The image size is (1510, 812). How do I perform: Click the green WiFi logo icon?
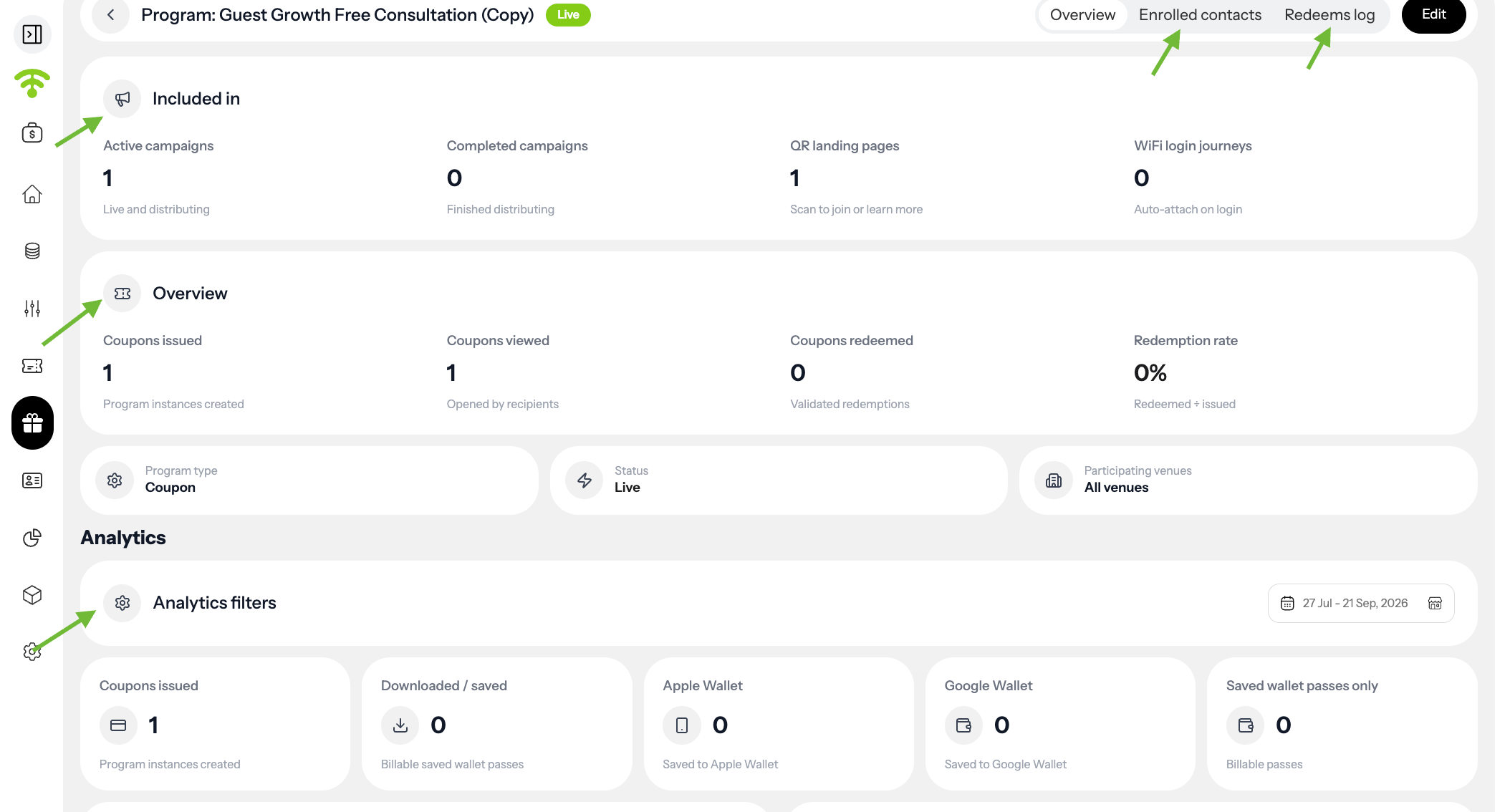pos(32,83)
